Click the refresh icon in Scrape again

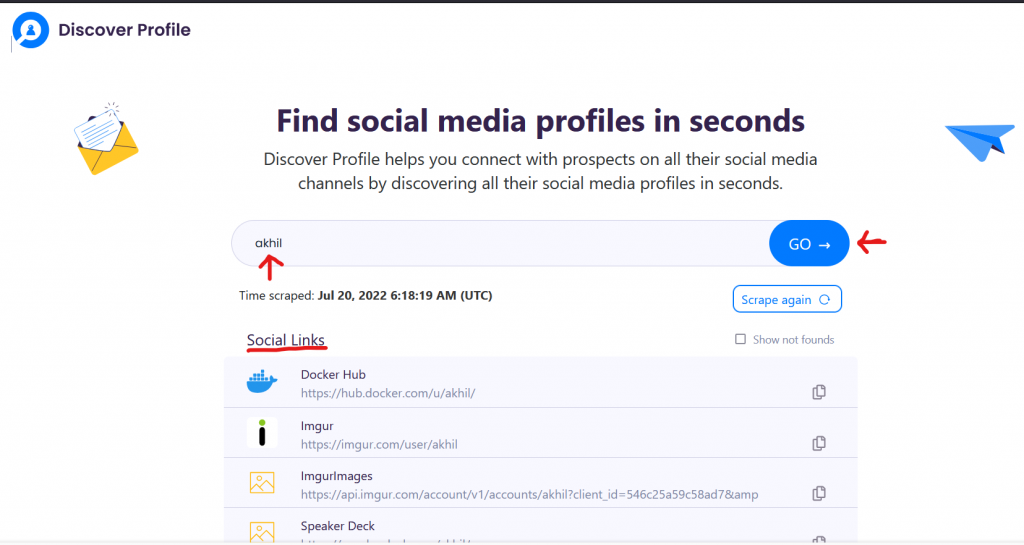click(825, 300)
